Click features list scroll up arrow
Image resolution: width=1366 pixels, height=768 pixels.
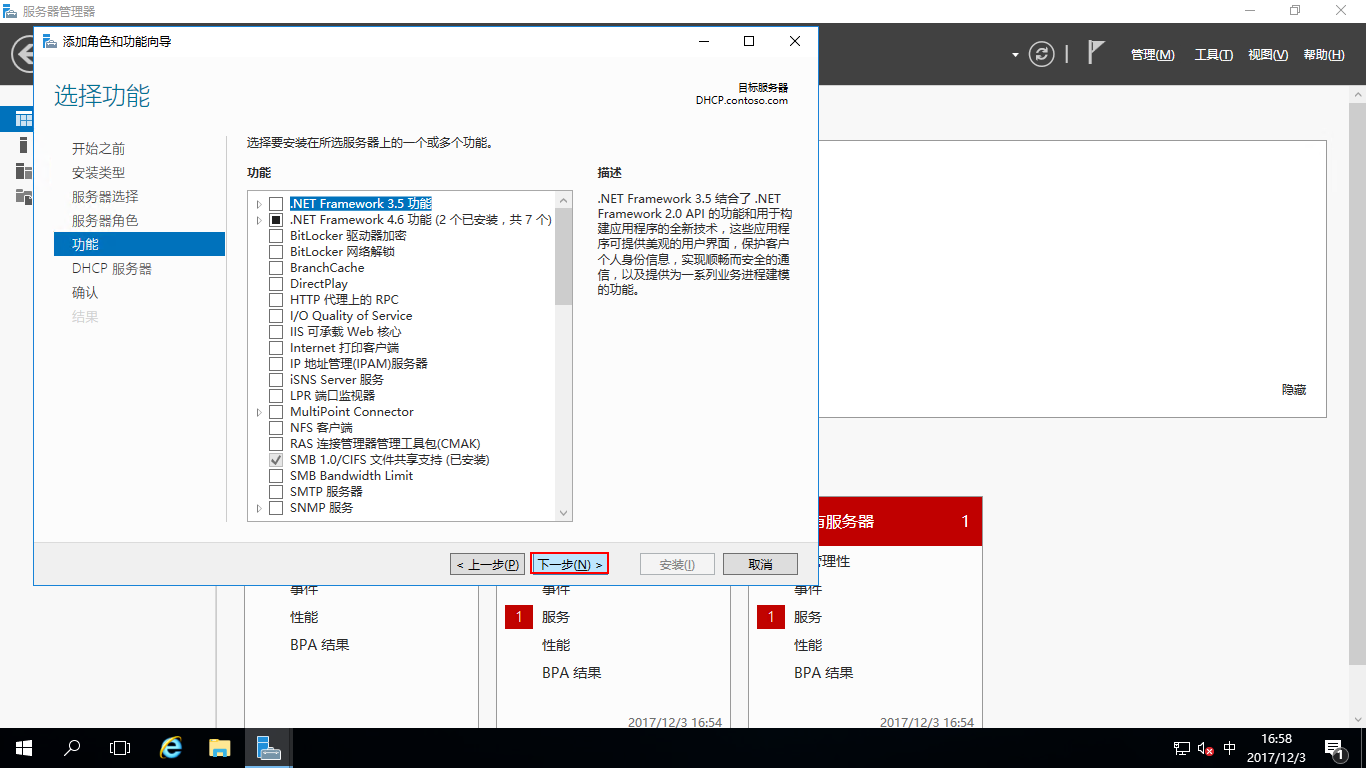pyautogui.click(x=564, y=200)
